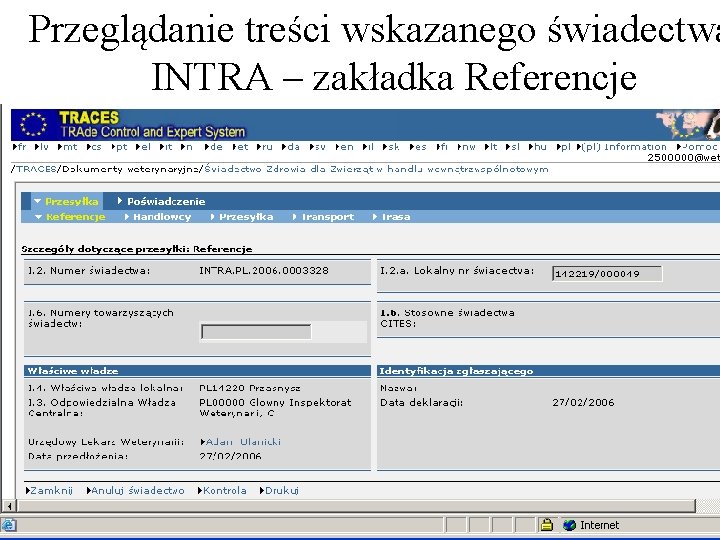Open the Pomoc help link

click(x=697, y=147)
